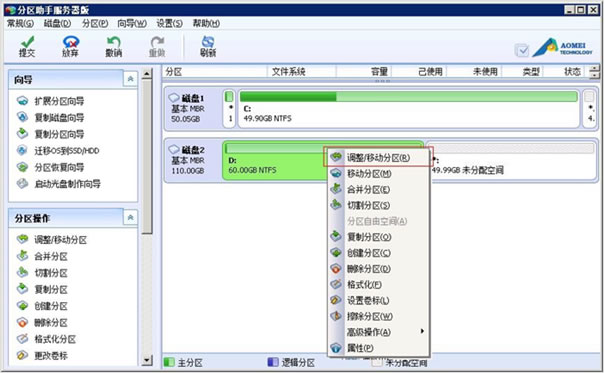The image size is (604, 373).
Task: Choose 设置卷标(L) from the context menu
Action: click(378, 300)
